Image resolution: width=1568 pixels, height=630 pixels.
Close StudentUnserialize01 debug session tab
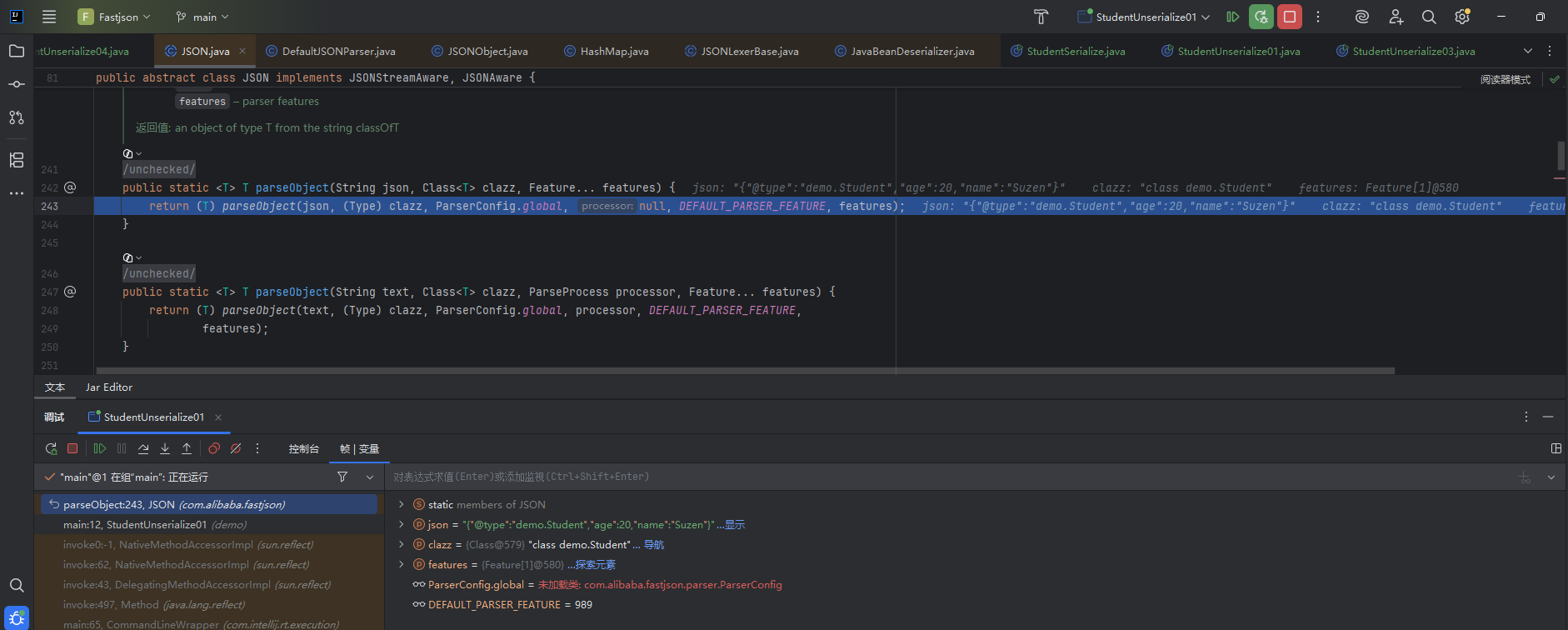coord(218,417)
